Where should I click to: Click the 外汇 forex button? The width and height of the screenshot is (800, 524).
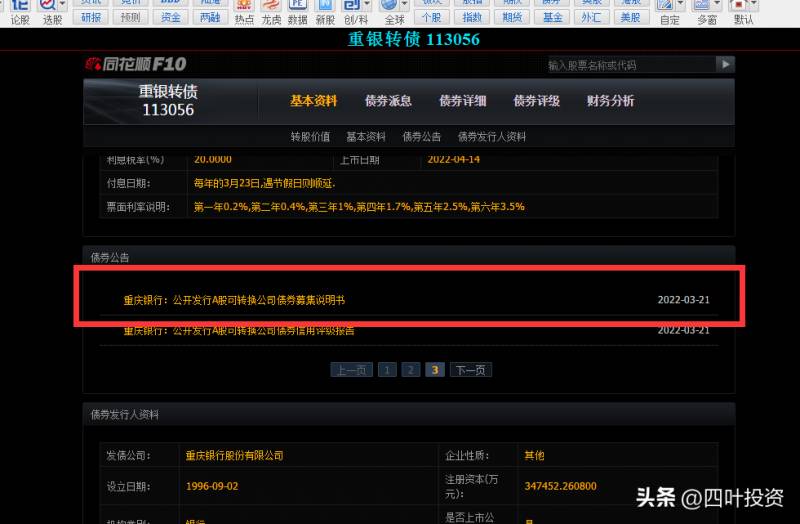click(x=591, y=17)
